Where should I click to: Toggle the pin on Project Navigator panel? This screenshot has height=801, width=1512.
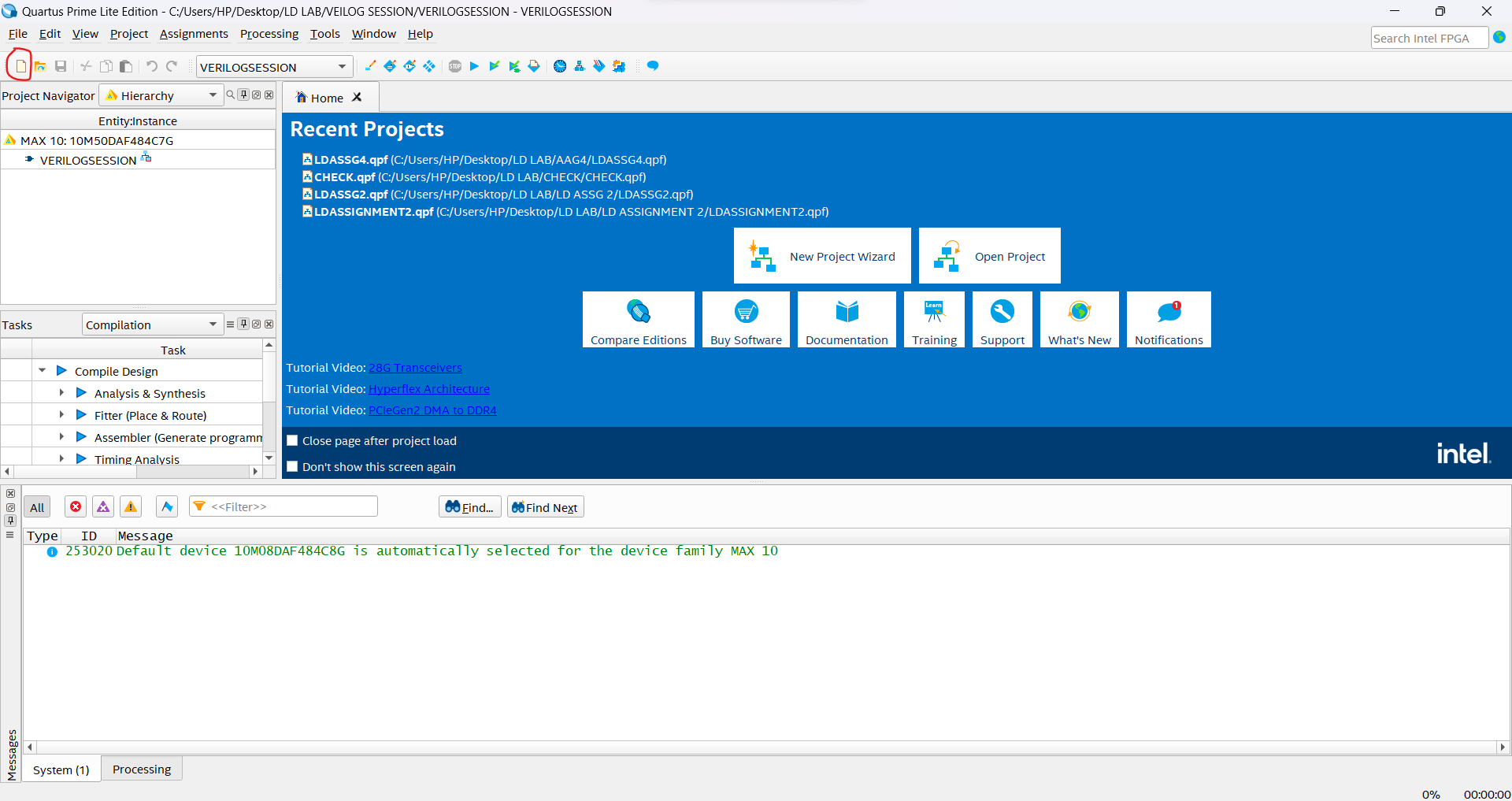tap(244, 95)
